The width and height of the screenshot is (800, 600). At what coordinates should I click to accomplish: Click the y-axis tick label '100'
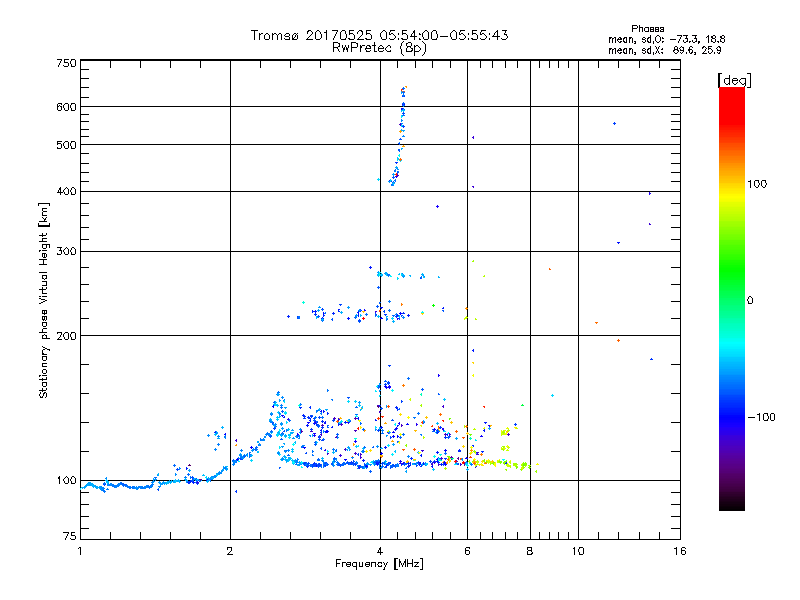[x=66, y=481]
